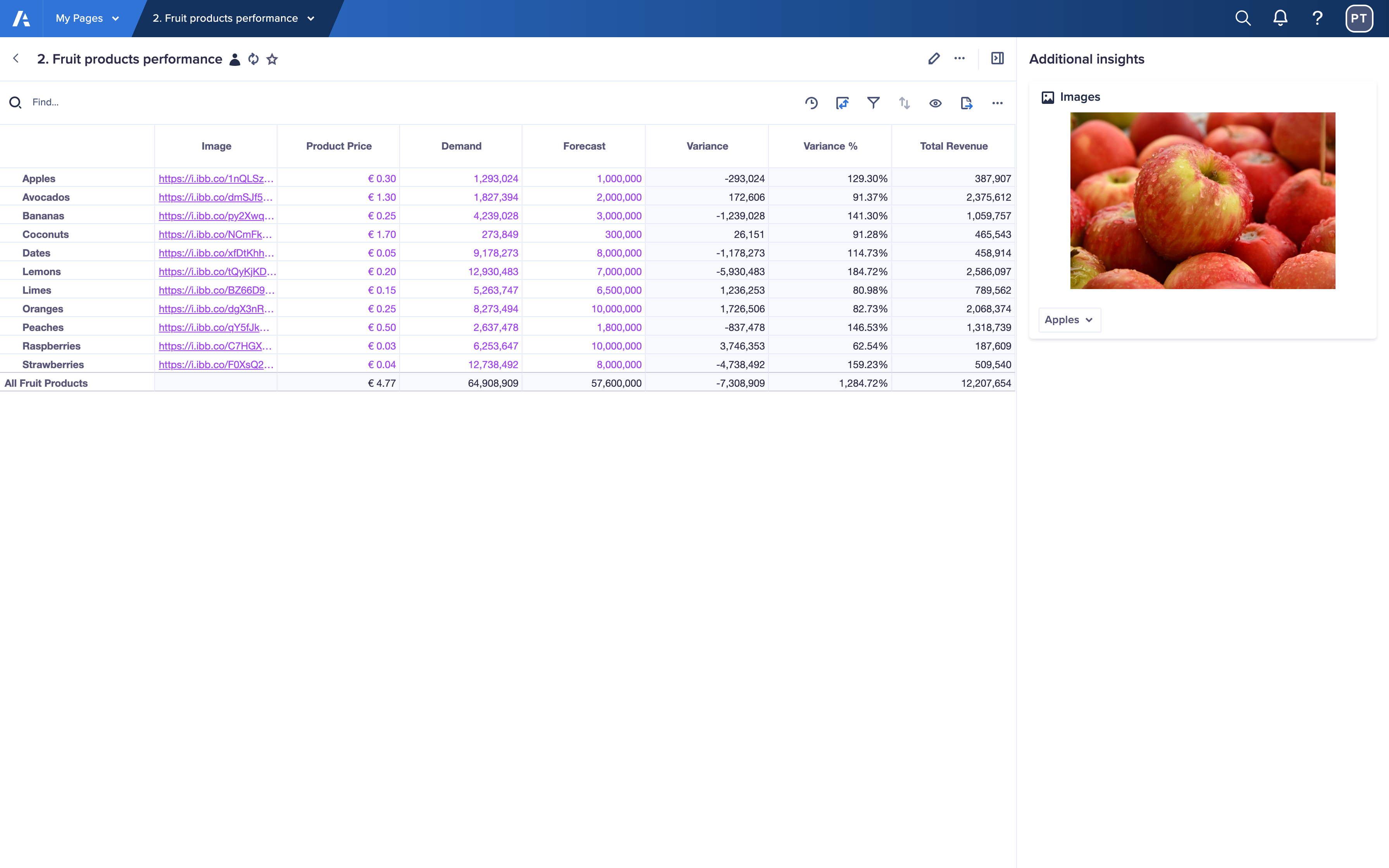Click the refresh sync icon by title
The width and height of the screenshot is (1389, 868).
[x=253, y=59]
